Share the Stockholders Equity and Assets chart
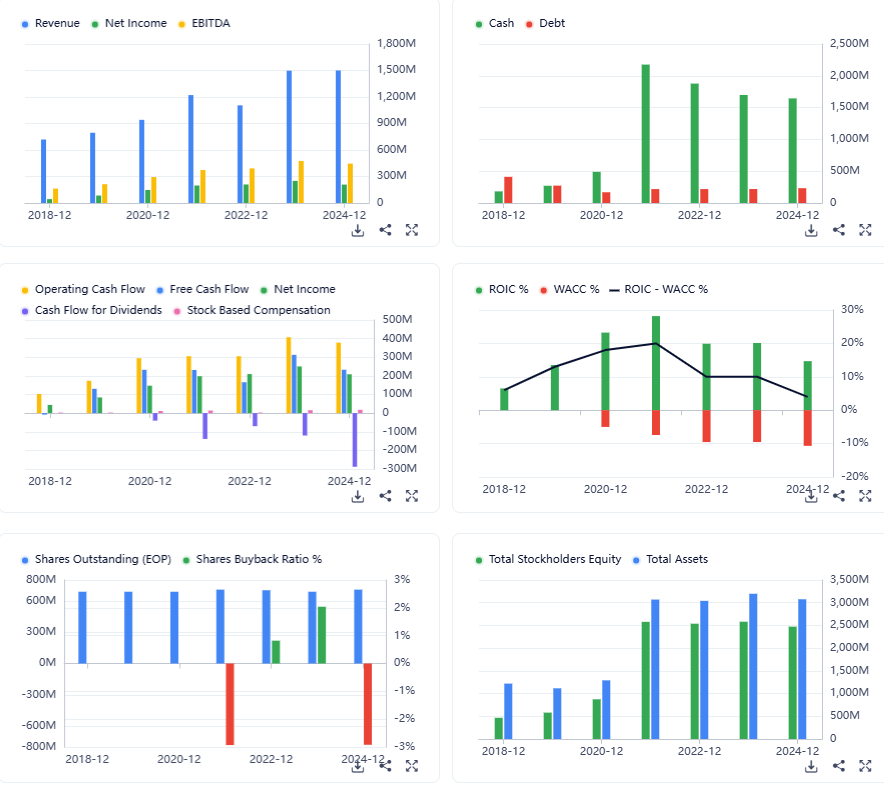Screen dimensions: 884x788 tap(839, 766)
